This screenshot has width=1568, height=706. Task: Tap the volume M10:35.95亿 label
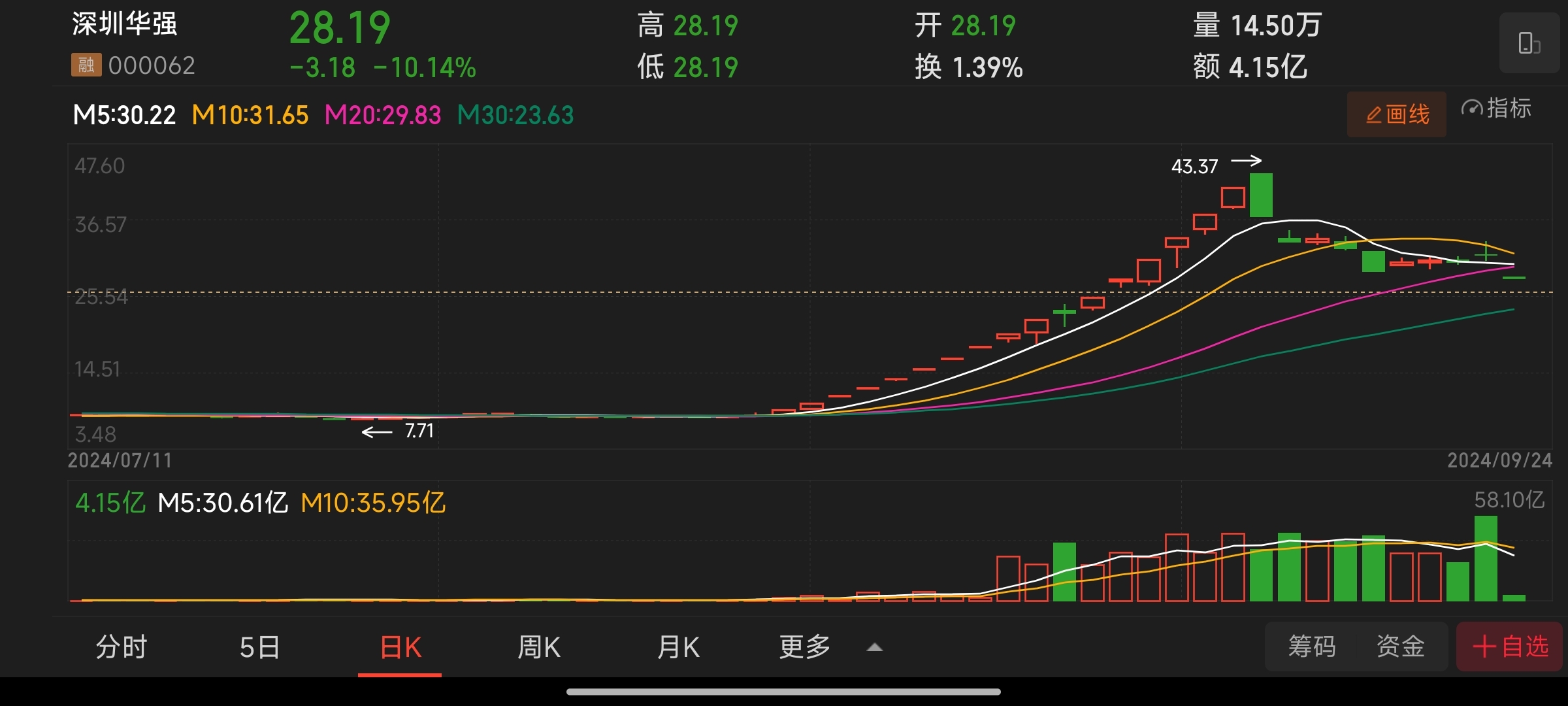[373, 503]
